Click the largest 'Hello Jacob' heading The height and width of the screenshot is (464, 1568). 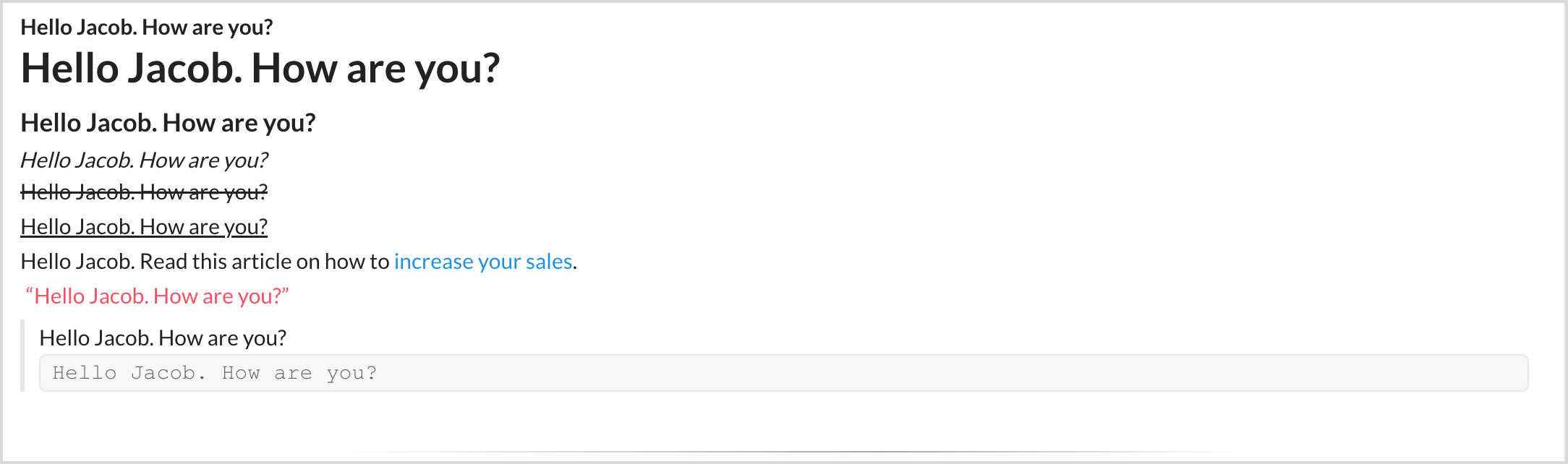260,69
